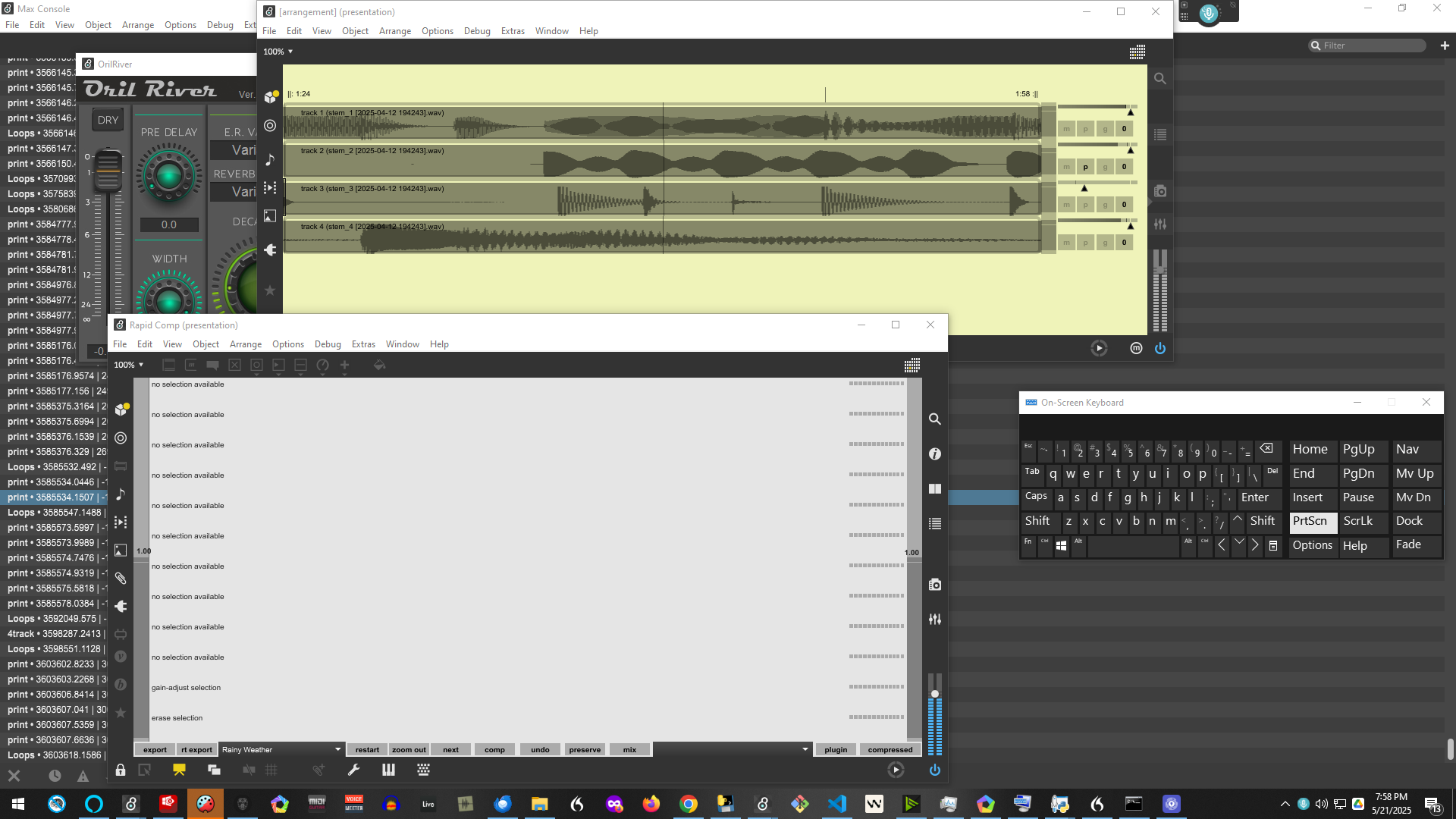
Task: Open Extras menu in Rapid Comp
Action: tap(363, 344)
